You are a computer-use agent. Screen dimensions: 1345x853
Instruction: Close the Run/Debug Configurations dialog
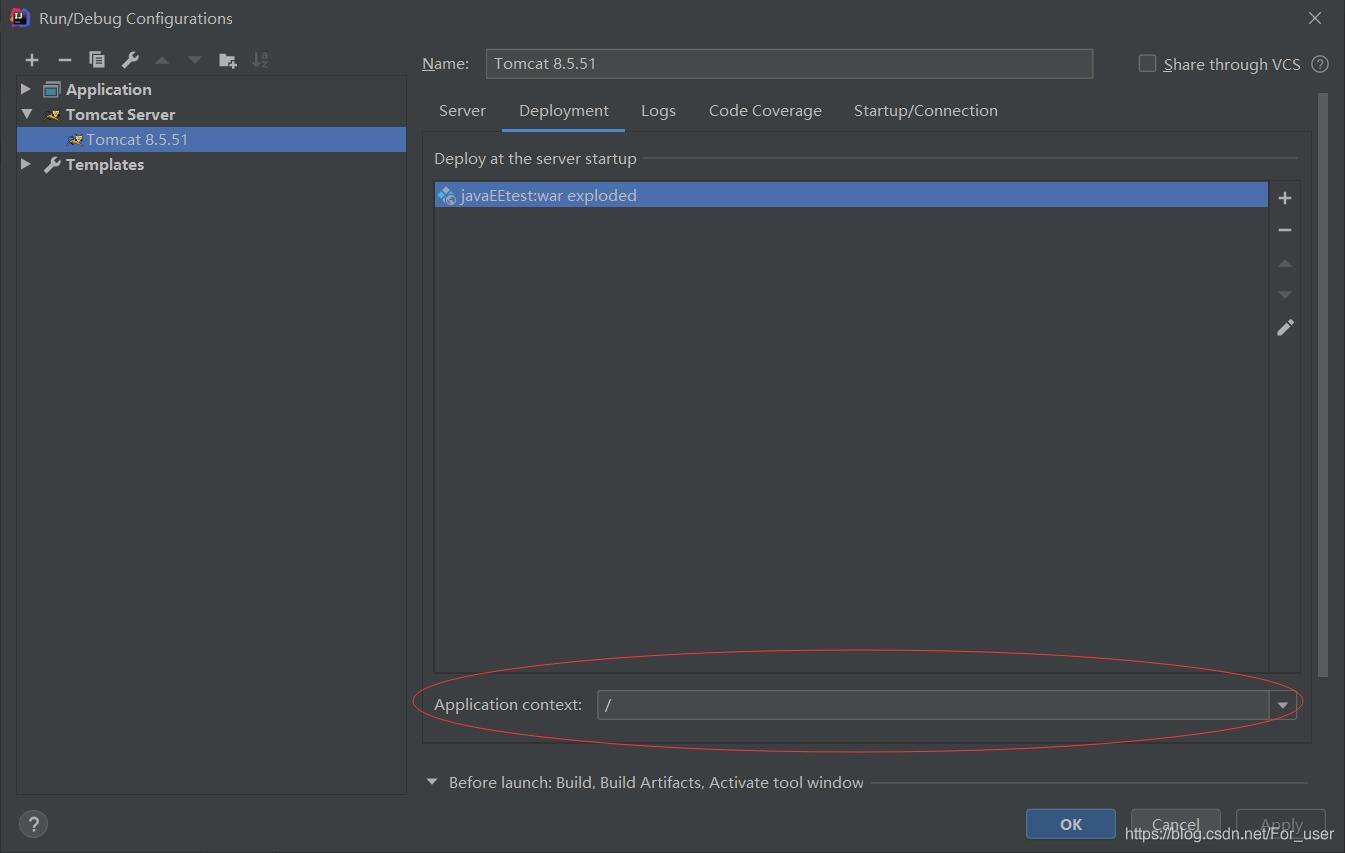(x=1315, y=18)
